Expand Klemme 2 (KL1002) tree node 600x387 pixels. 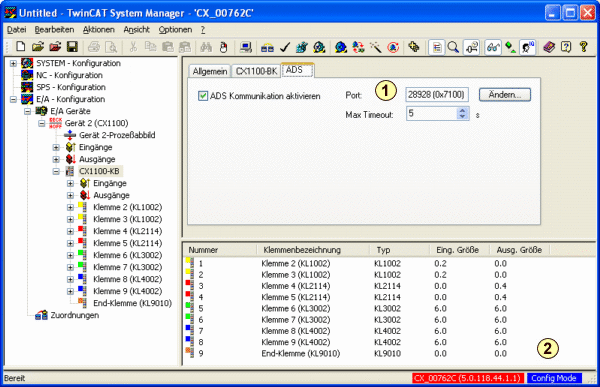tap(70, 207)
